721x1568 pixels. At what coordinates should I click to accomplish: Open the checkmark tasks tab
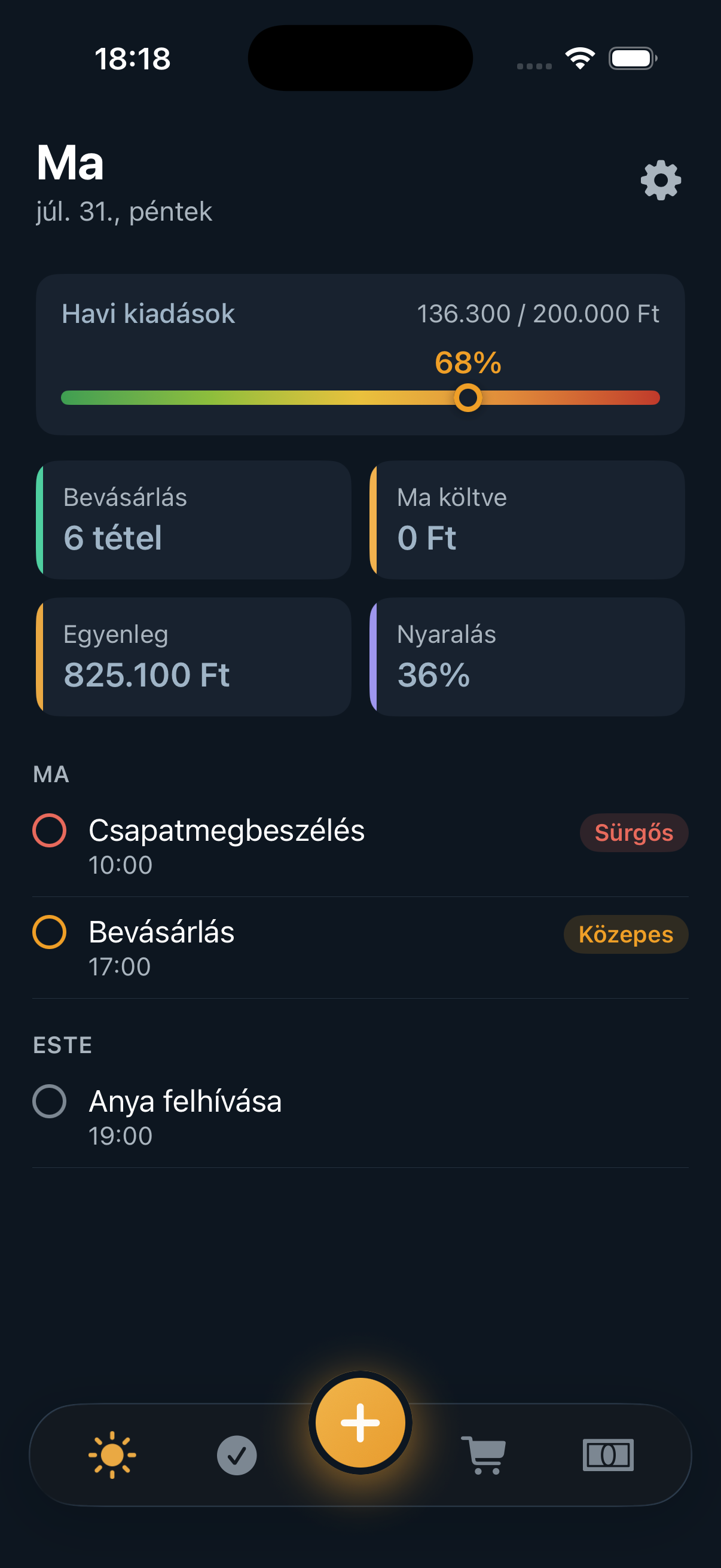(237, 1455)
